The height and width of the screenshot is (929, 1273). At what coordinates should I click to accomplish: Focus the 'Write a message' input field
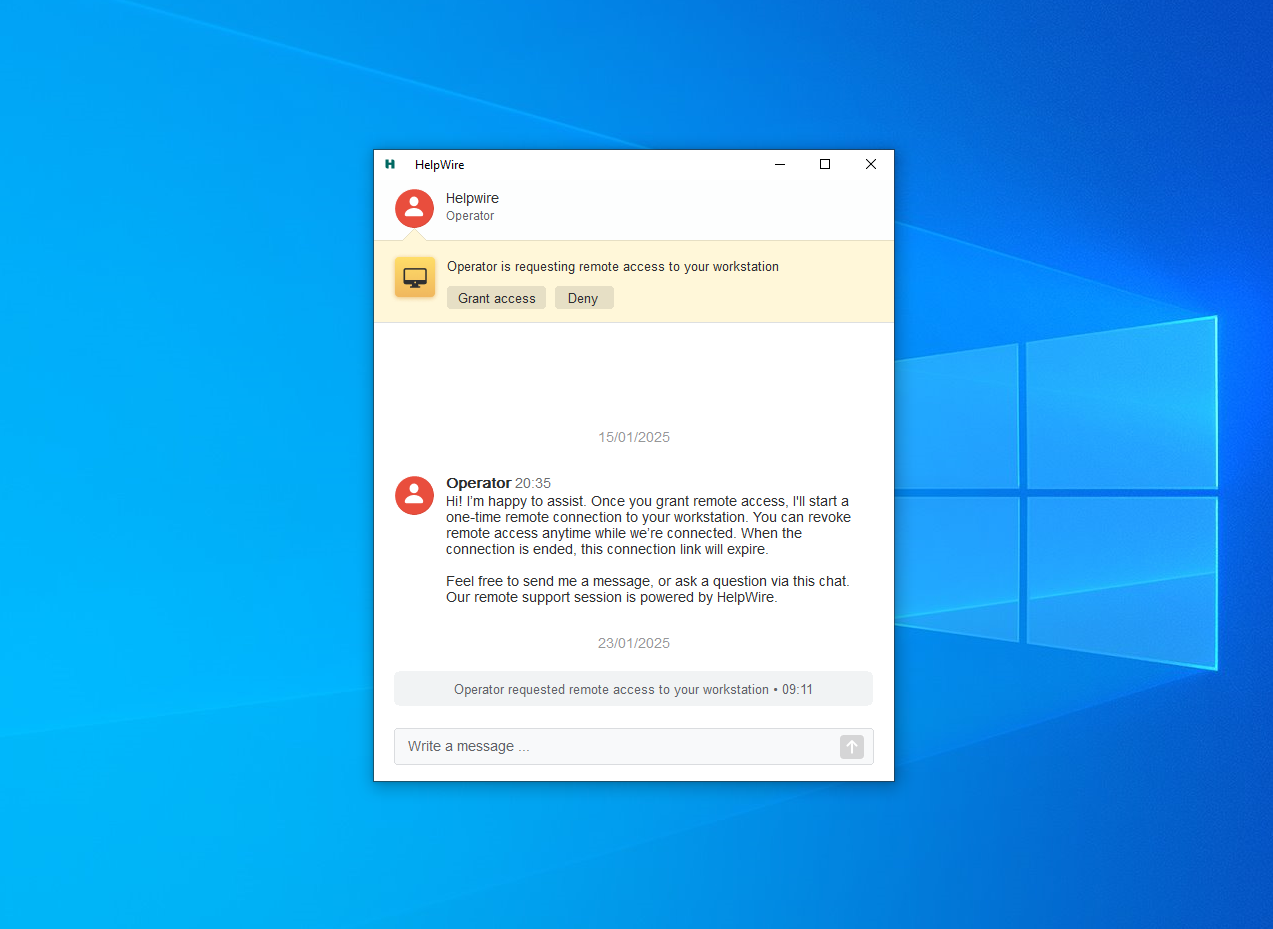[x=634, y=747]
